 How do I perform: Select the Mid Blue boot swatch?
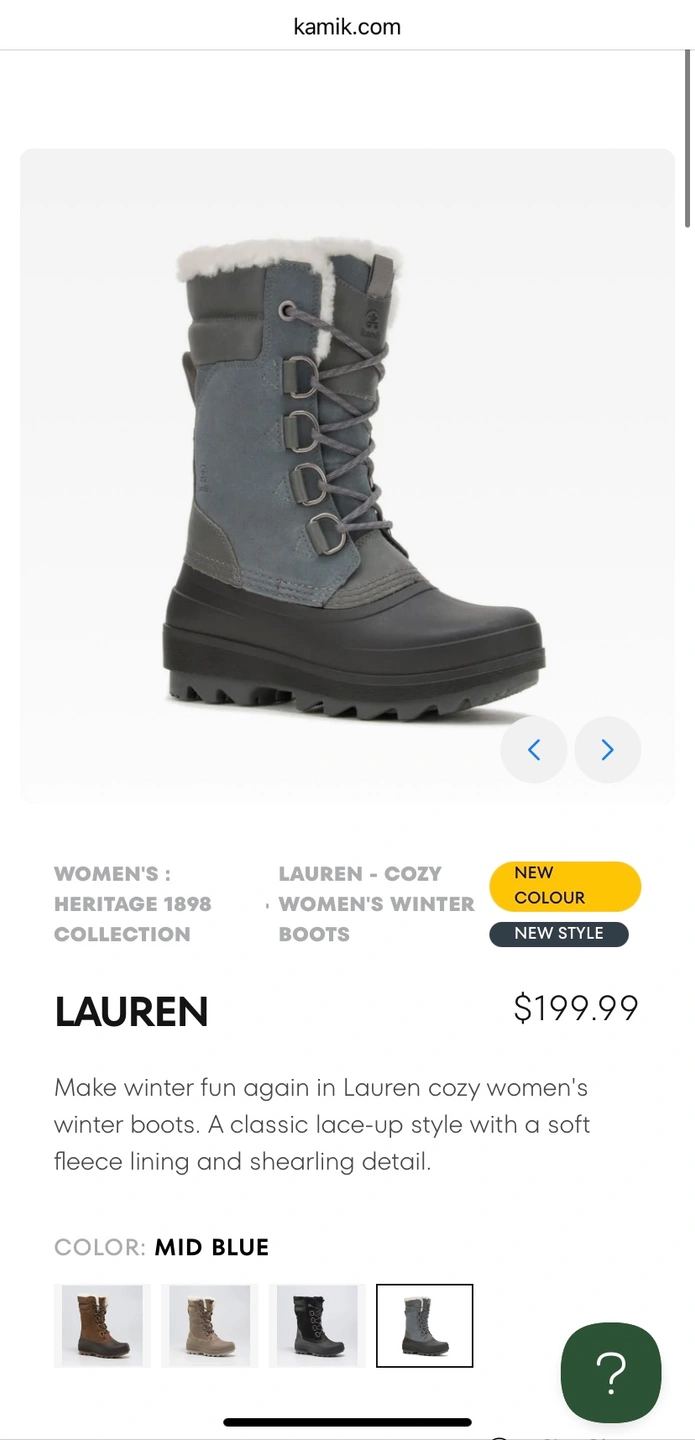click(x=424, y=1326)
